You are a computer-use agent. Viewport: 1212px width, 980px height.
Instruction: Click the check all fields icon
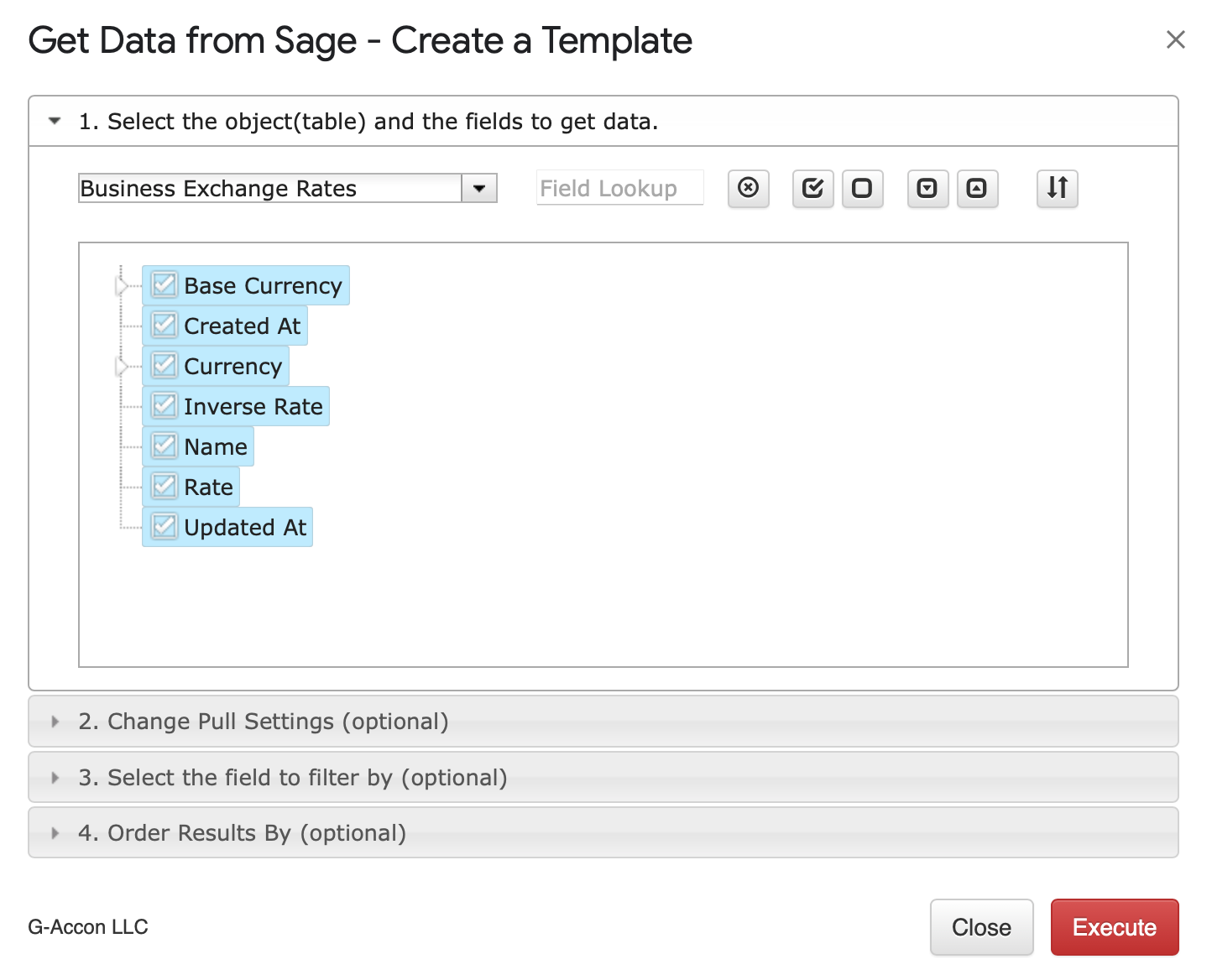tap(812, 188)
